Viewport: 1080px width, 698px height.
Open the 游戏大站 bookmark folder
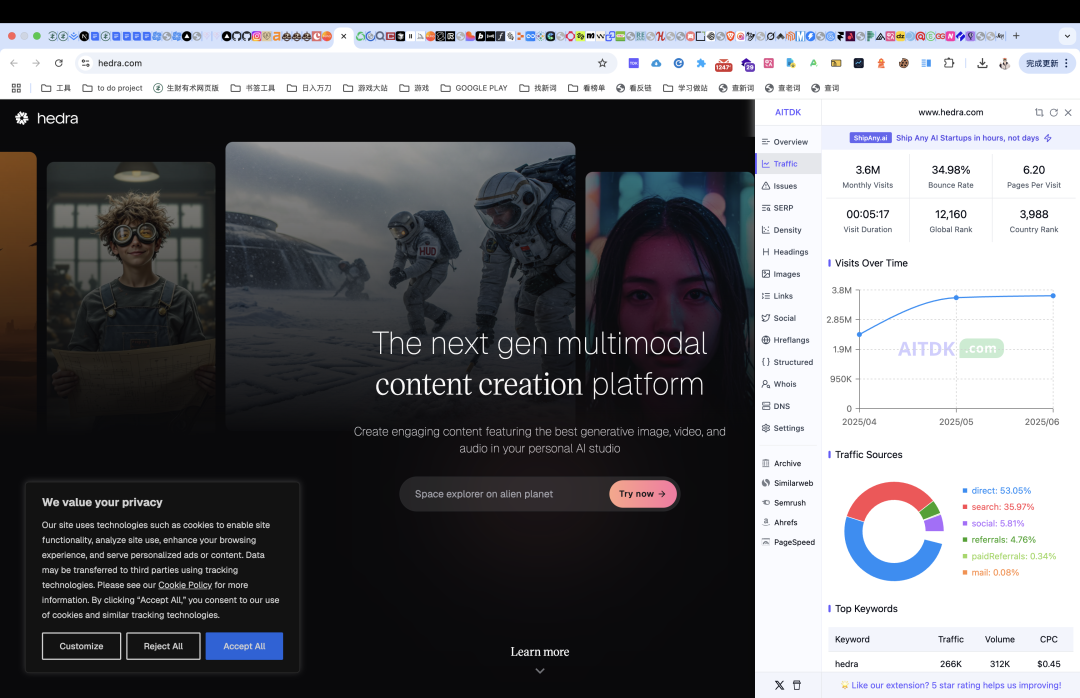point(365,88)
